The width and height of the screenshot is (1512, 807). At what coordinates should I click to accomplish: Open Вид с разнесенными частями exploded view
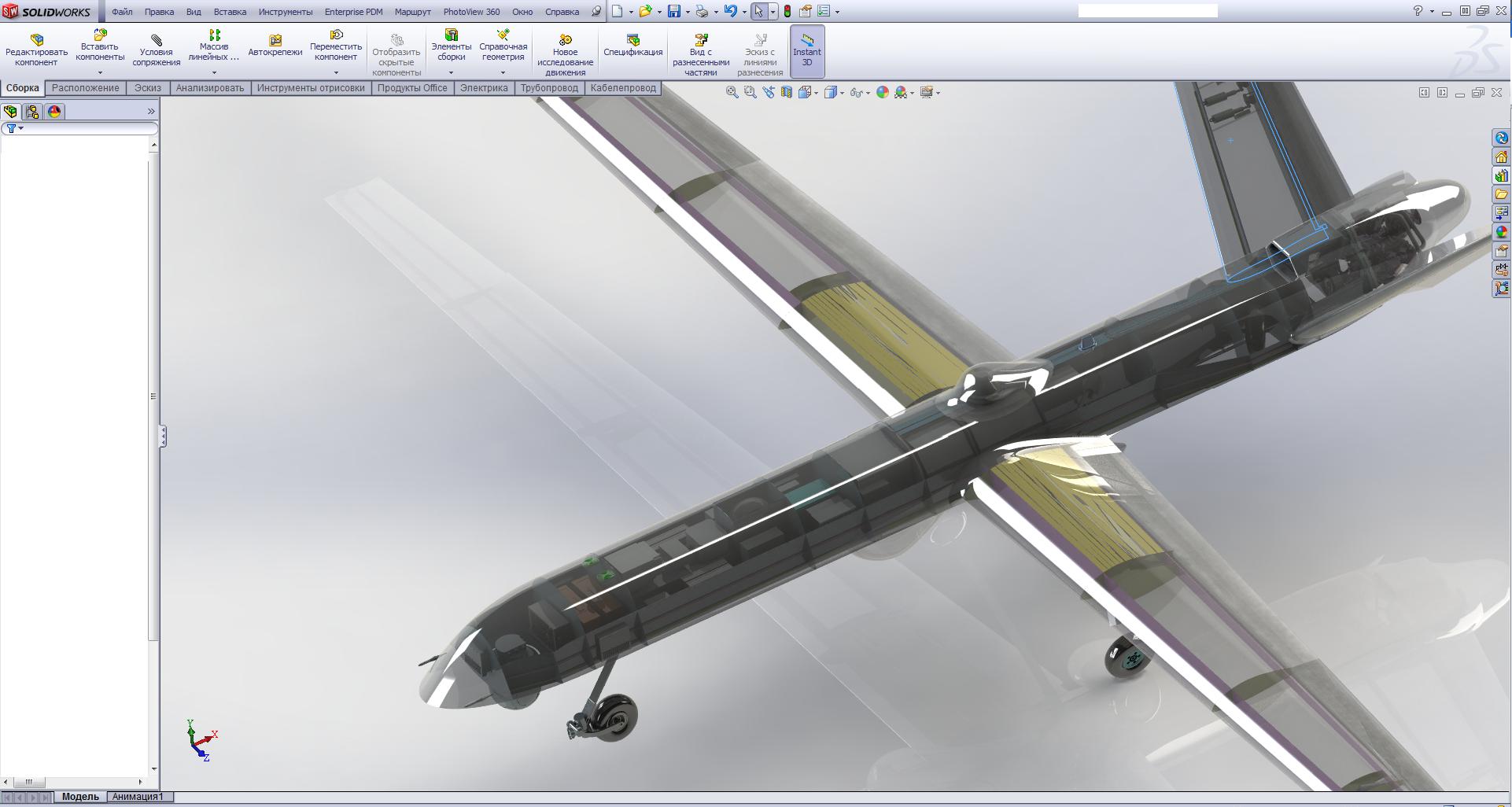700,54
